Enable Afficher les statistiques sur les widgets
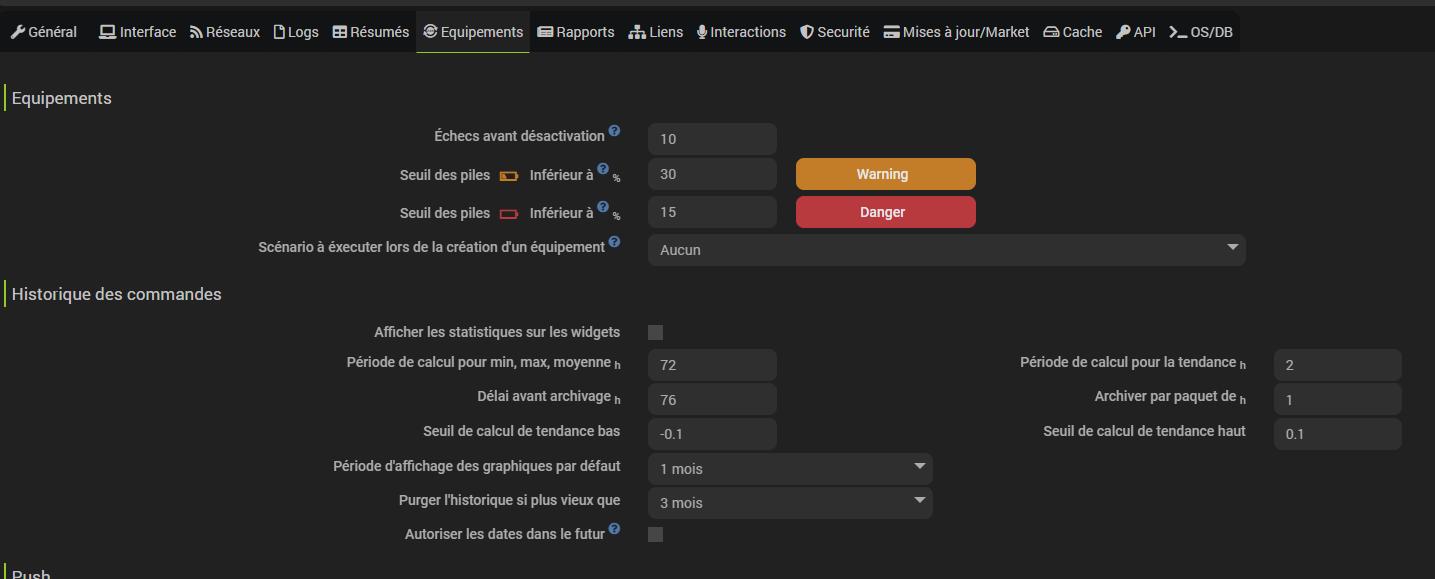The width and height of the screenshot is (1435, 579). (x=656, y=333)
